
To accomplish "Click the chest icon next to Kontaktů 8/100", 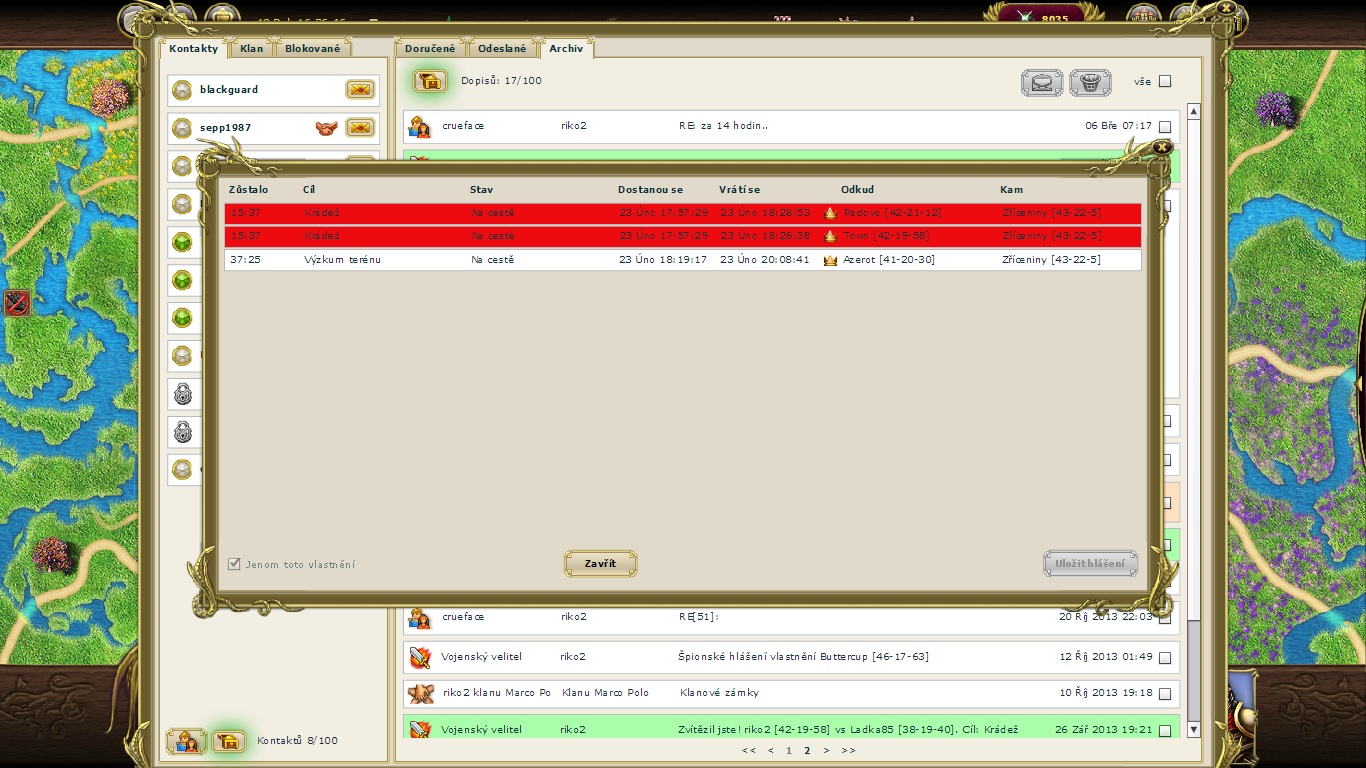I will (x=229, y=741).
